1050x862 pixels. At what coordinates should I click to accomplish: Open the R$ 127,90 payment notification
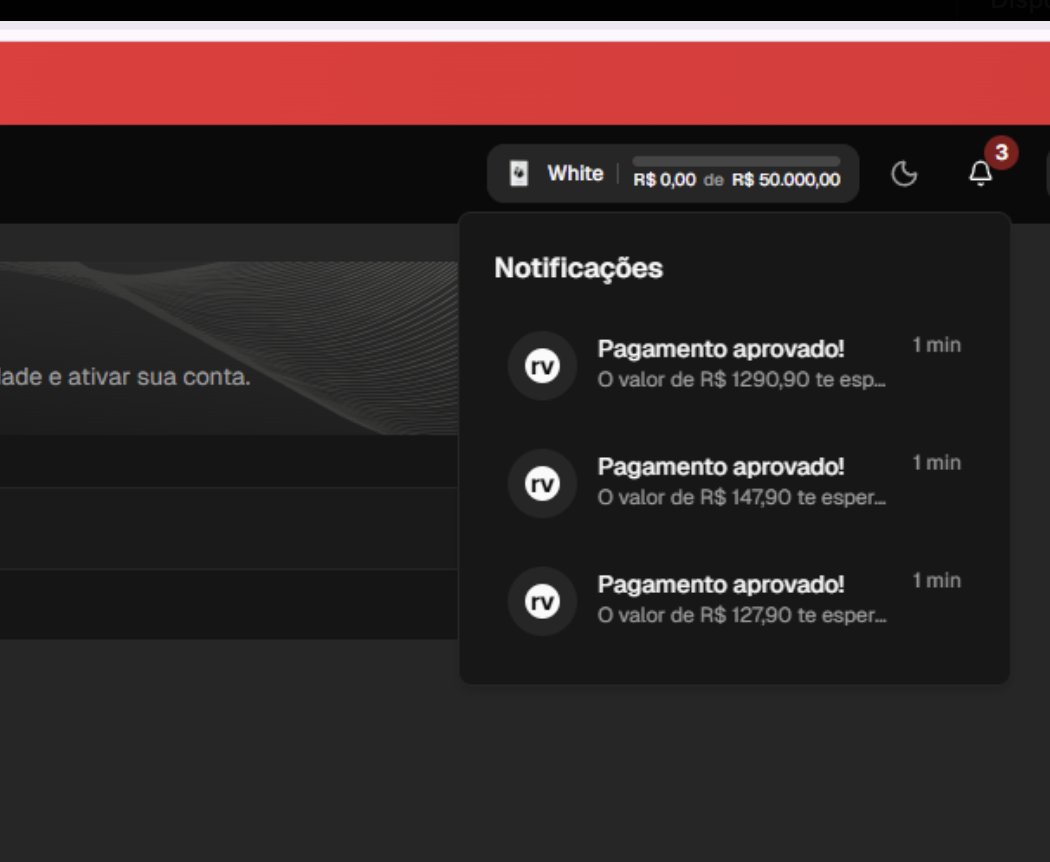point(735,601)
